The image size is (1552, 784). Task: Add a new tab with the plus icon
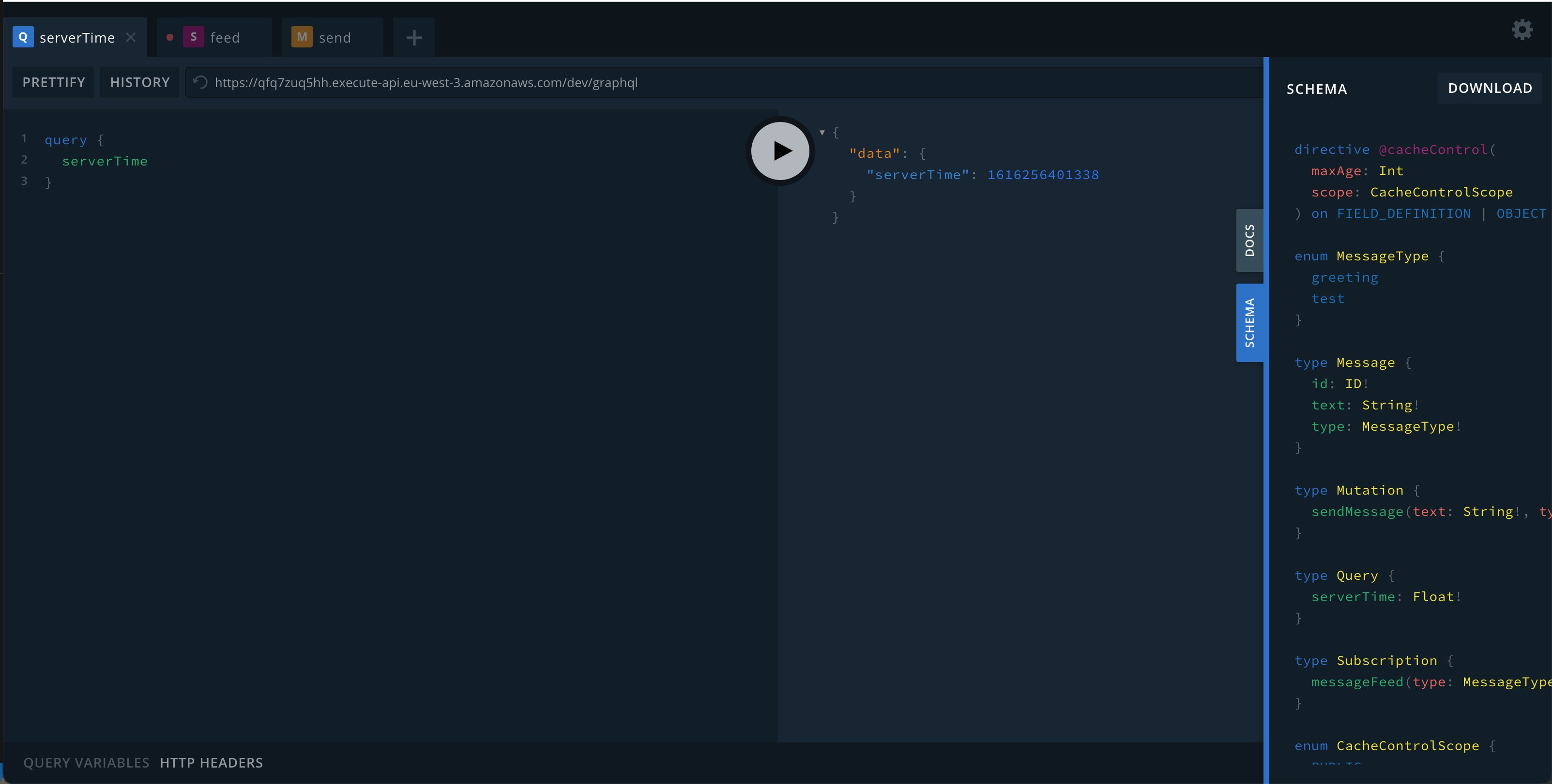(414, 38)
